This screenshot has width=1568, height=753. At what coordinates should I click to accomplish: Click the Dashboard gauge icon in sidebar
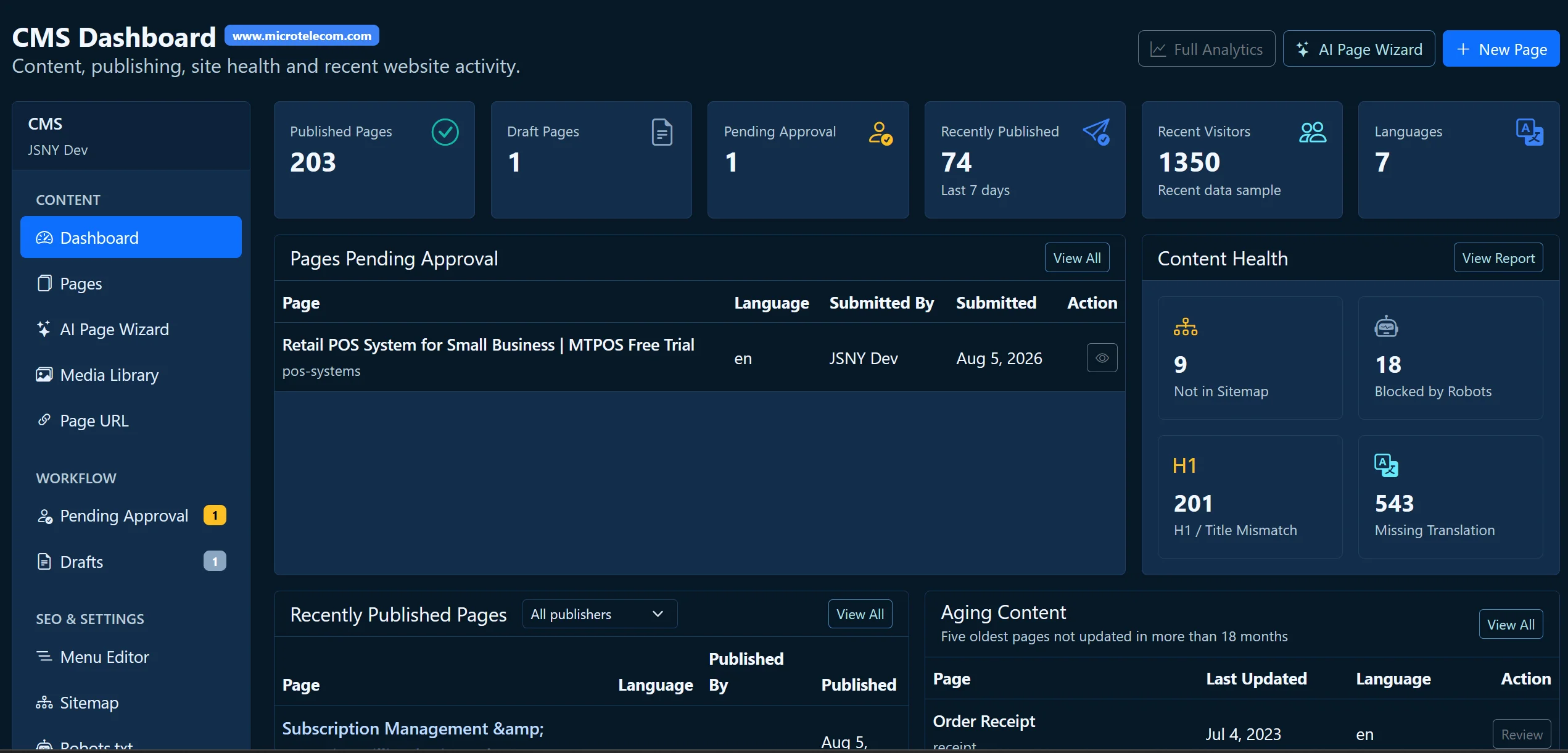point(44,238)
